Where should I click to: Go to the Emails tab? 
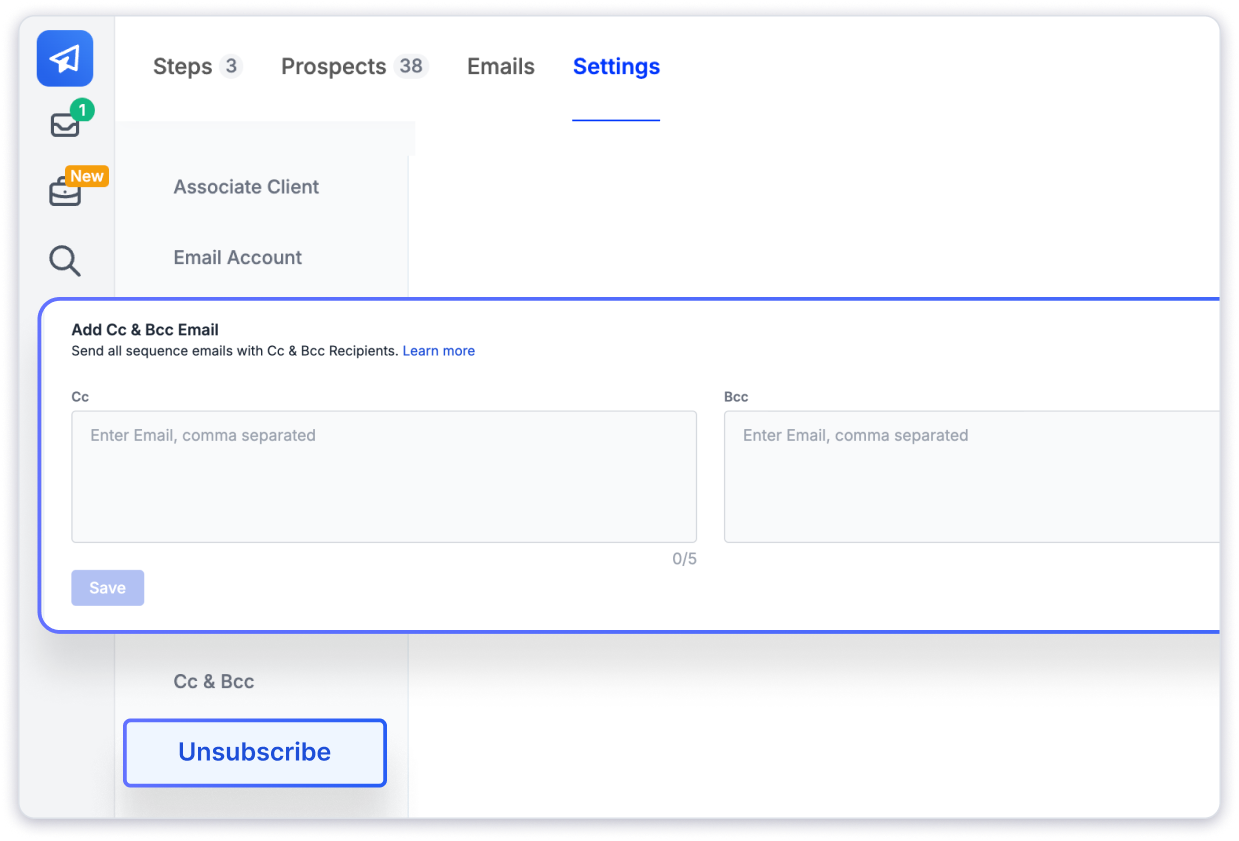click(501, 67)
